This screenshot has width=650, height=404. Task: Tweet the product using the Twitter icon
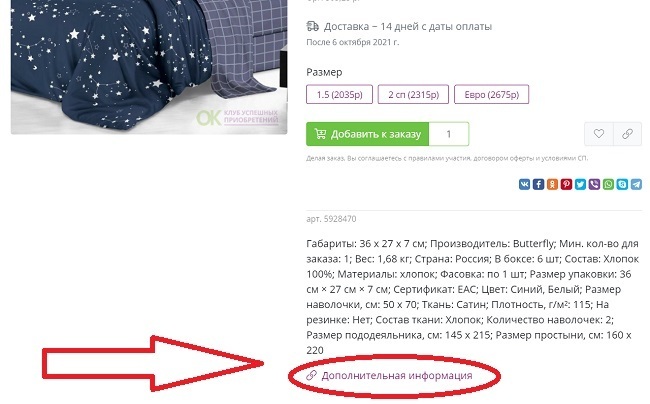tap(580, 184)
